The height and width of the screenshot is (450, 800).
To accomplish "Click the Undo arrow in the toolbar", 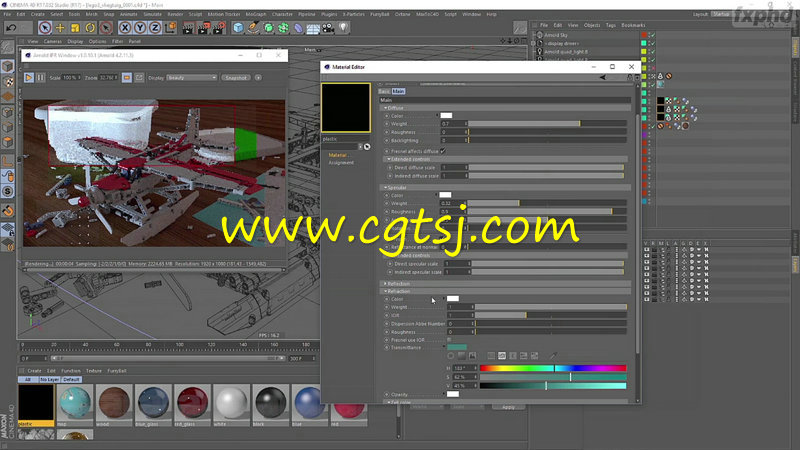I will pyautogui.click(x=11, y=28).
